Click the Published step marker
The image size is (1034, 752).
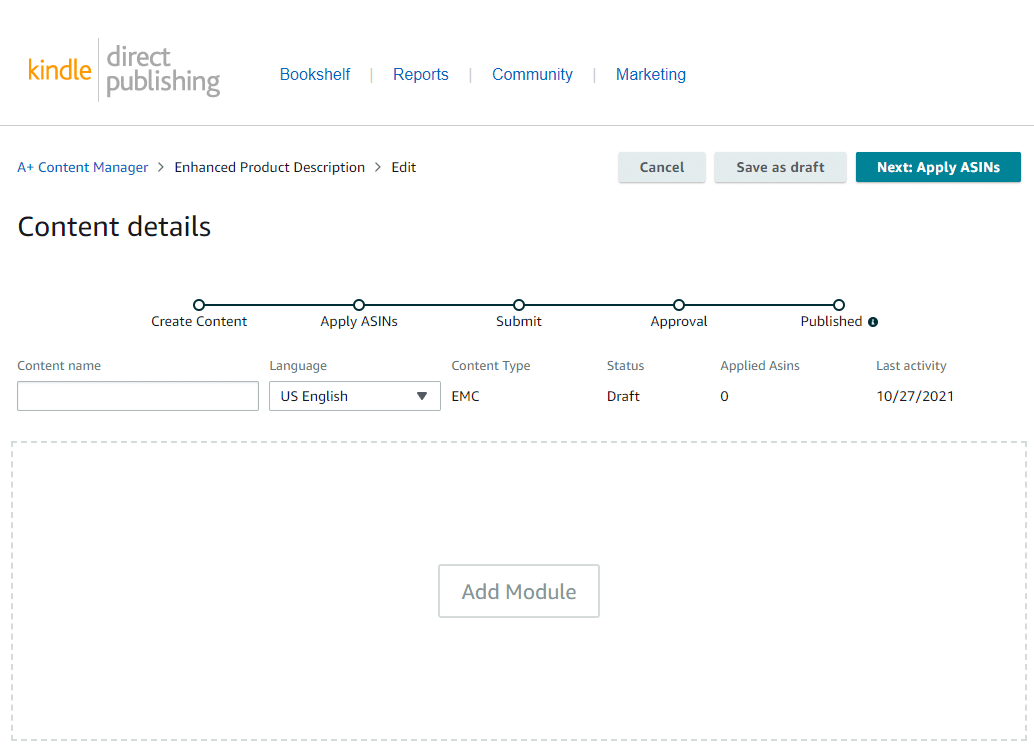coord(839,305)
